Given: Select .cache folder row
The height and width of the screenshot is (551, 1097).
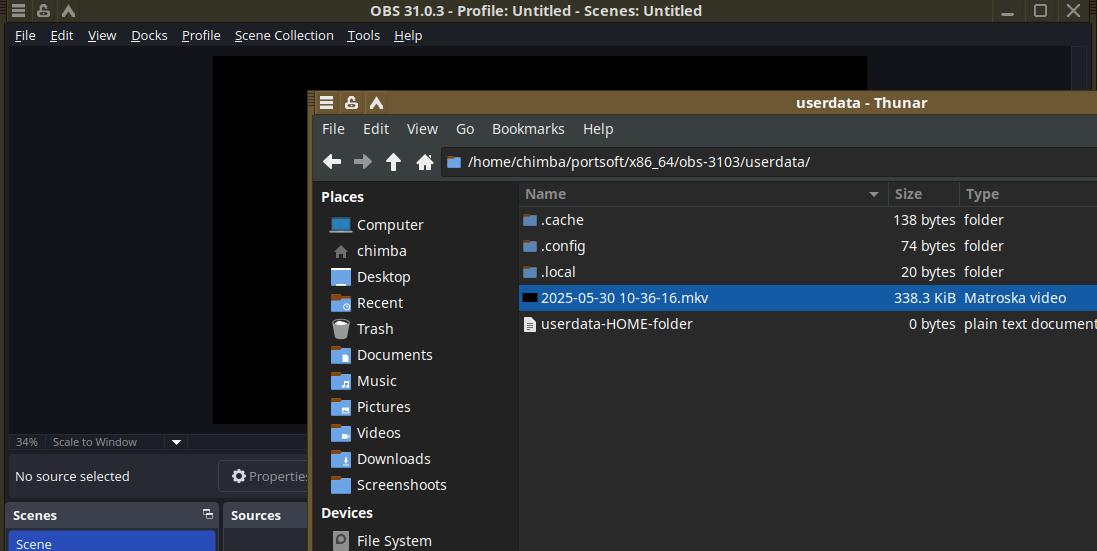Looking at the screenshot, I should pos(808,220).
